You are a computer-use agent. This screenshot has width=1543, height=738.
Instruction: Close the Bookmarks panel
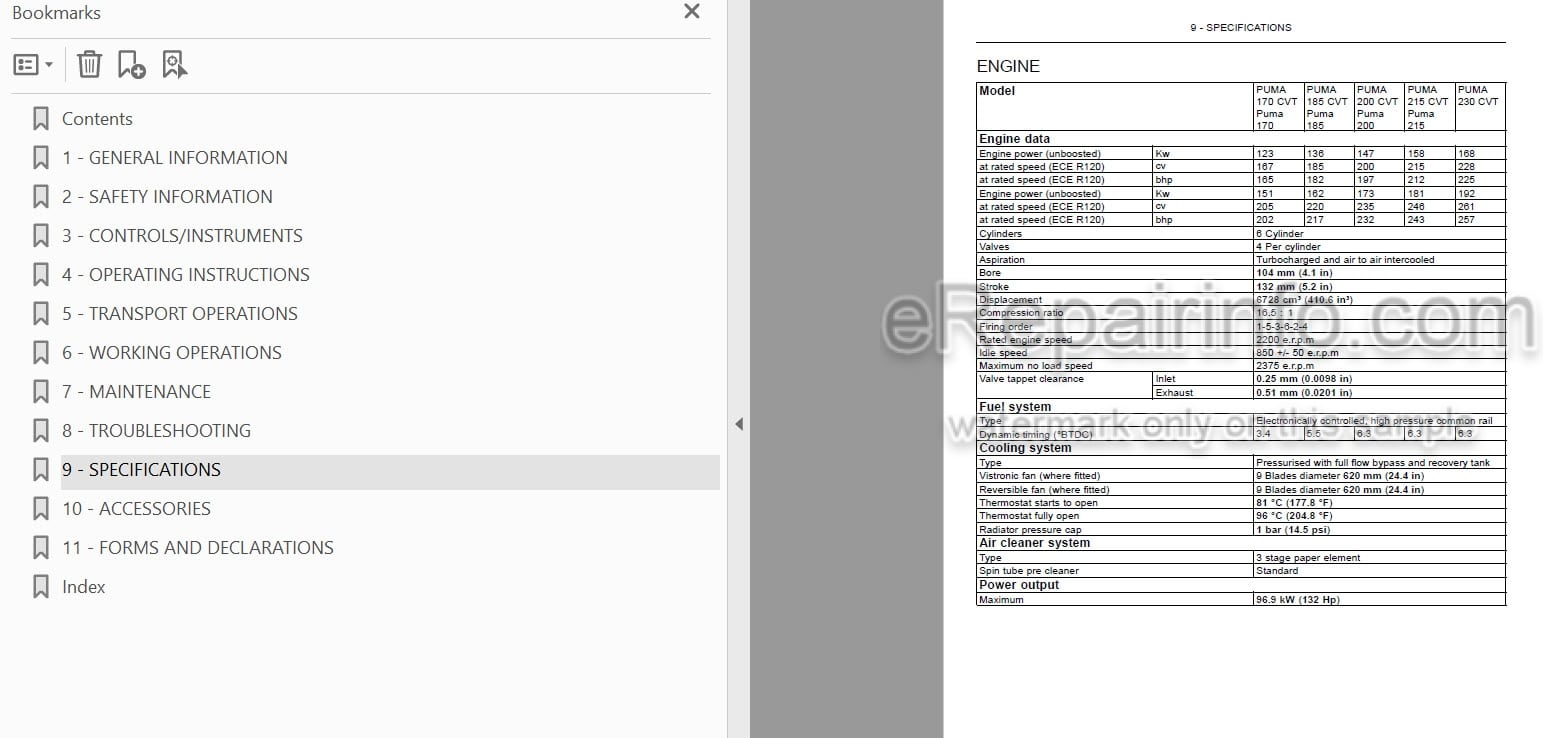[691, 12]
